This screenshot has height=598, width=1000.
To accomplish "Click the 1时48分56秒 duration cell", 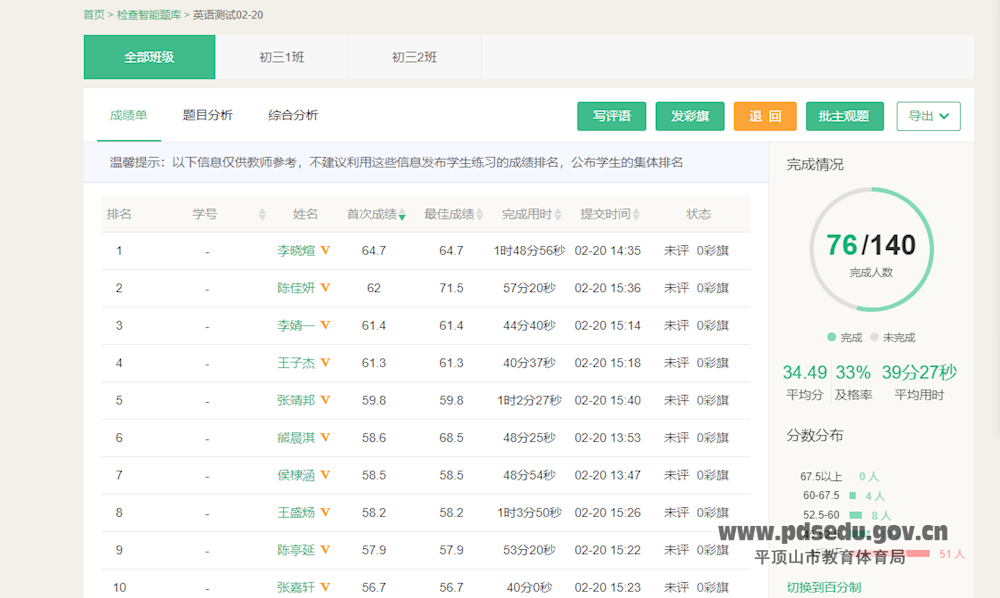I will [x=529, y=251].
